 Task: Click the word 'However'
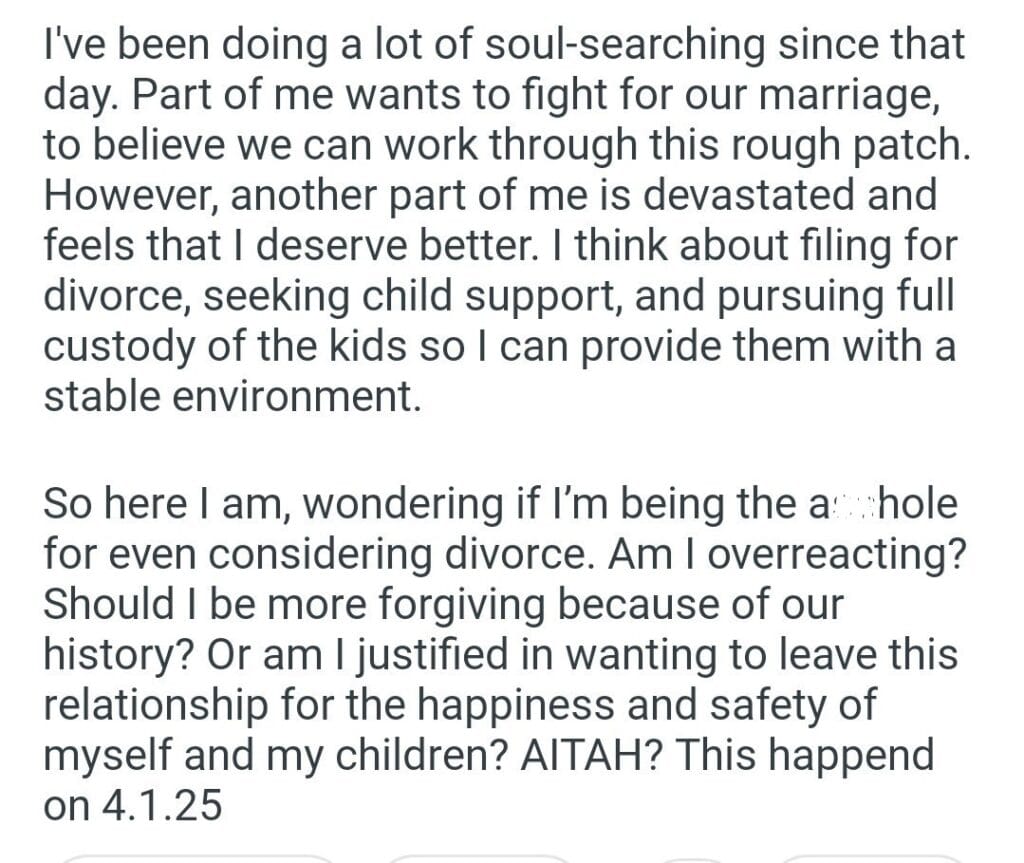click(130, 196)
